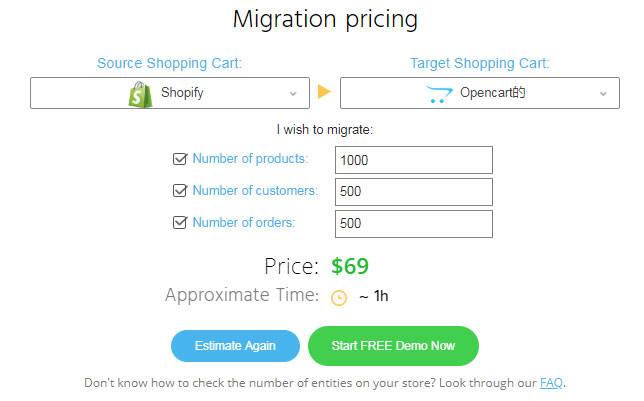Click the products quantity field showing 1000

pyautogui.click(x=415, y=160)
